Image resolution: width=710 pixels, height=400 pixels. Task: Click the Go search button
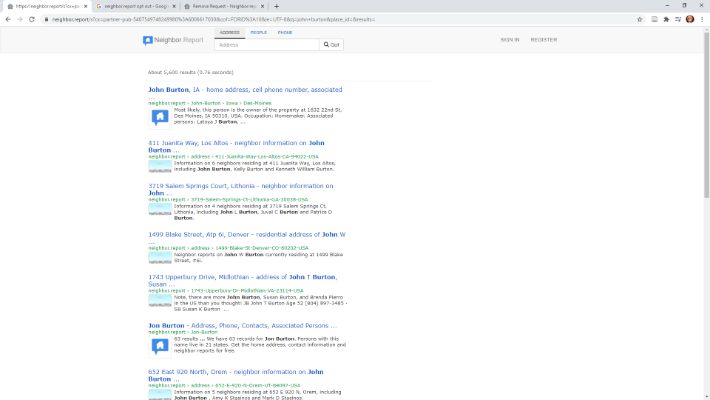pos(331,45)
